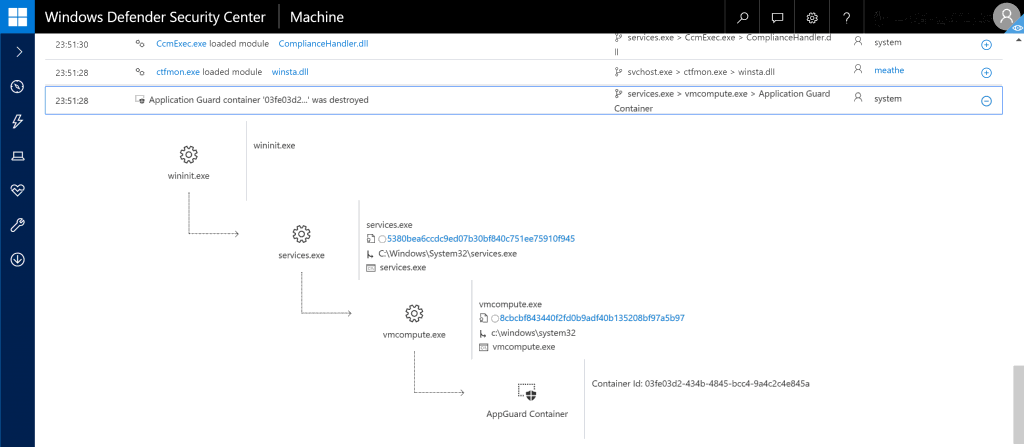Screen dimensions: 1024x447
Task: Collapse the Application Guard container event
Action: [x=987, y=101]
